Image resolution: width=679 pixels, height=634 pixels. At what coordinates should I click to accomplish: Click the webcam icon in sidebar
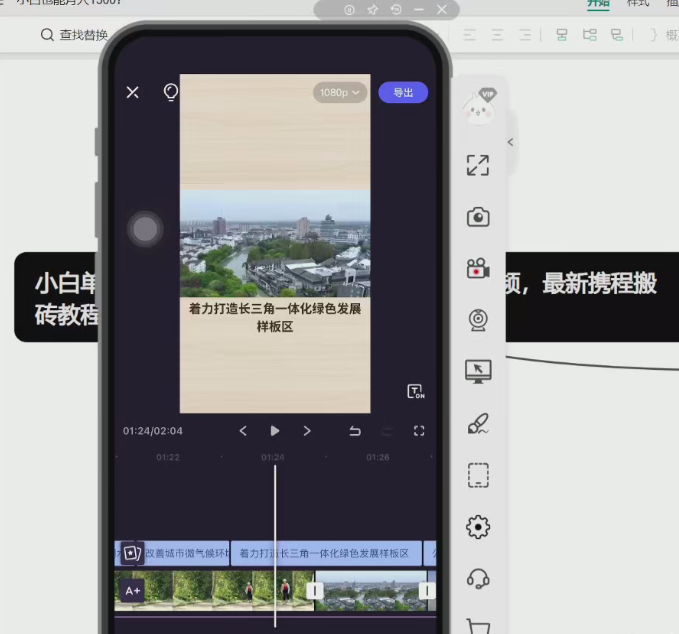pos(478,319)
